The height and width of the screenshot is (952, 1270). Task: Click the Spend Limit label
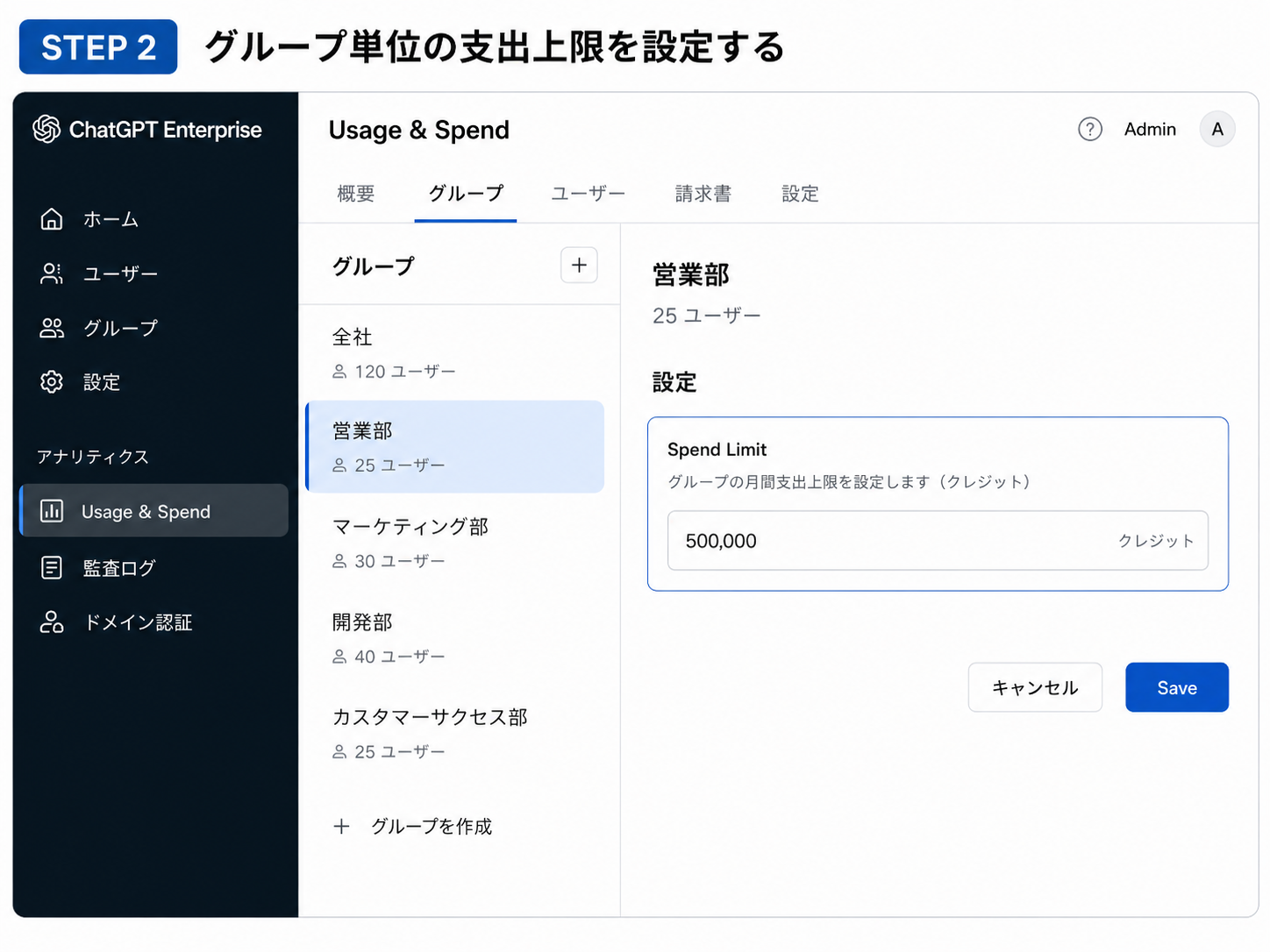pos(717,450)
